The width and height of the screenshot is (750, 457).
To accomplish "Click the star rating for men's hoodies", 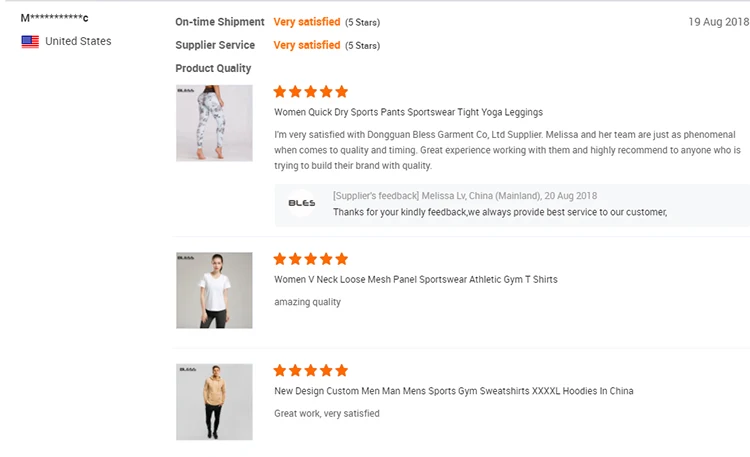I will coord(311,370).
